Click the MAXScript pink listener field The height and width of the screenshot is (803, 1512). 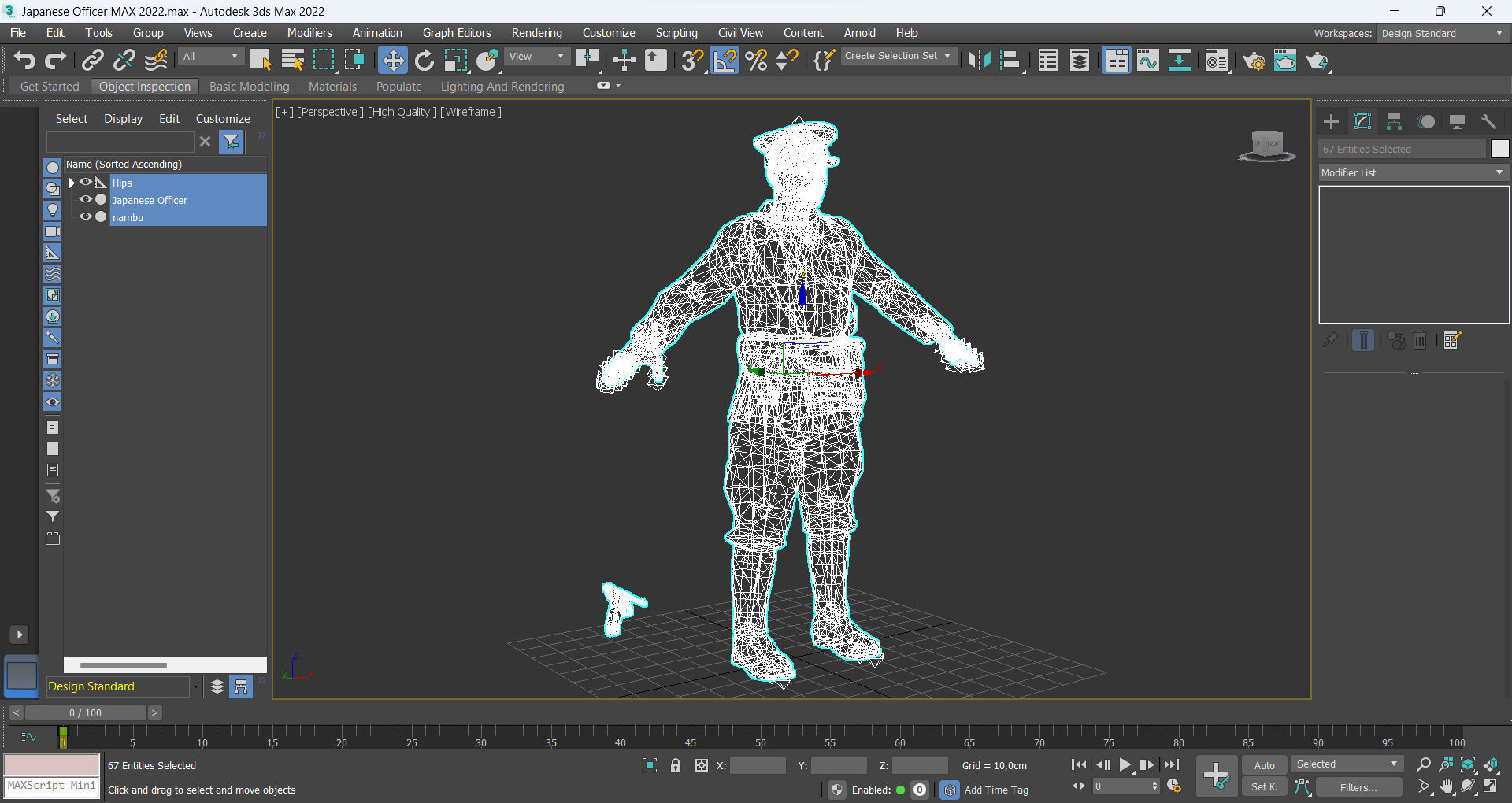point(52,764)
